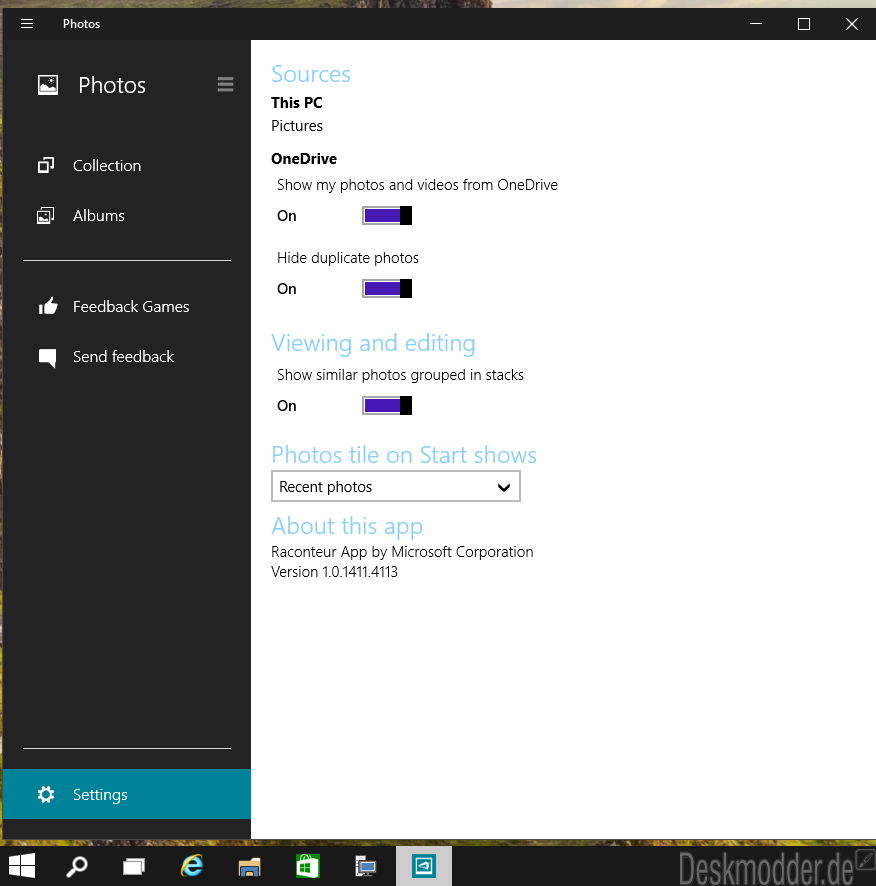Viewport: 876px width, 886px height.
Task: Click the Send feedback speech bubble icon
Action: click(47, 357)
